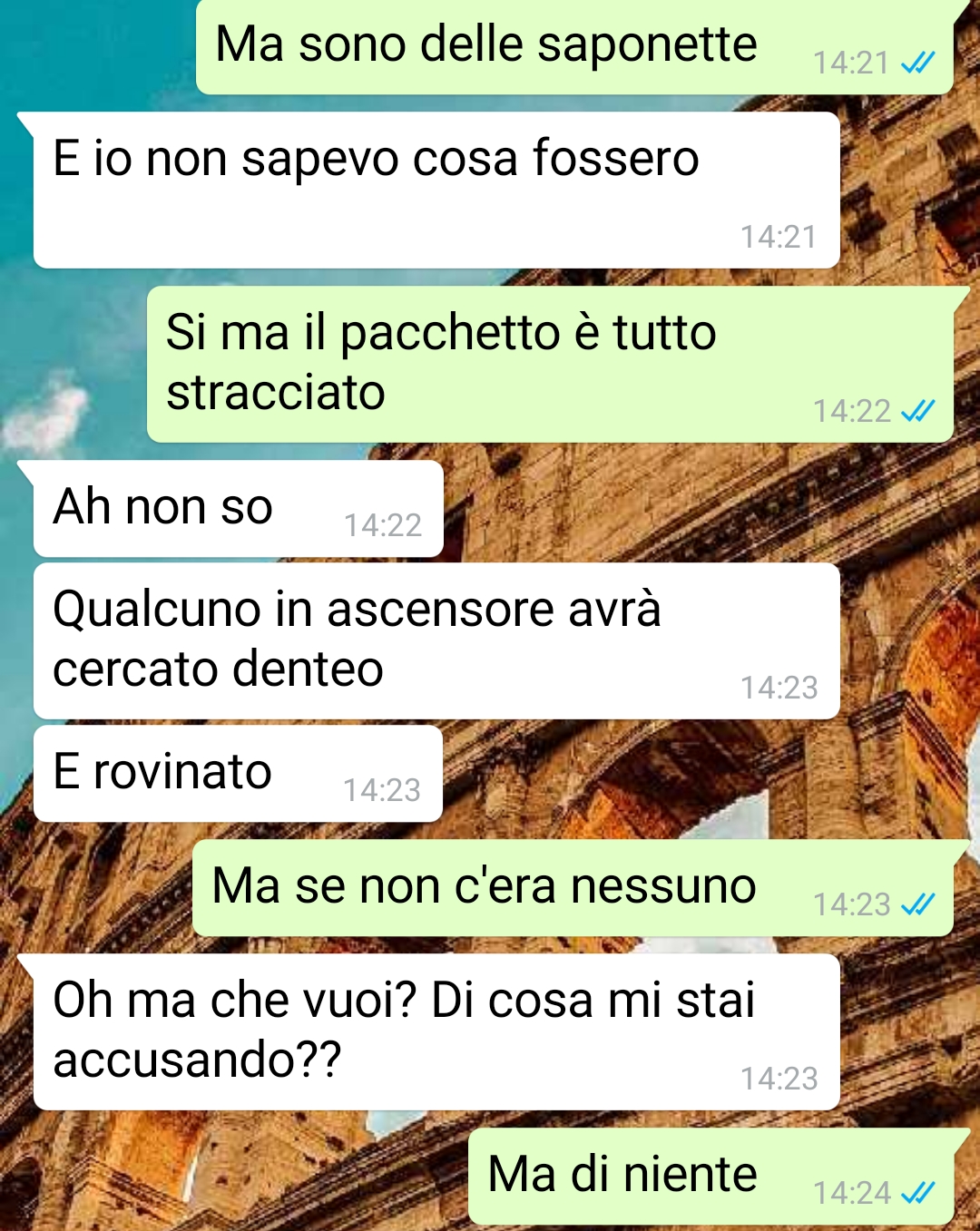The height and width of the screenshot is (1231, 980).
Task: Tap the 'Si ma il pacchetto è tutto stracciato' bubble
Action: click(x=550, y=365)
